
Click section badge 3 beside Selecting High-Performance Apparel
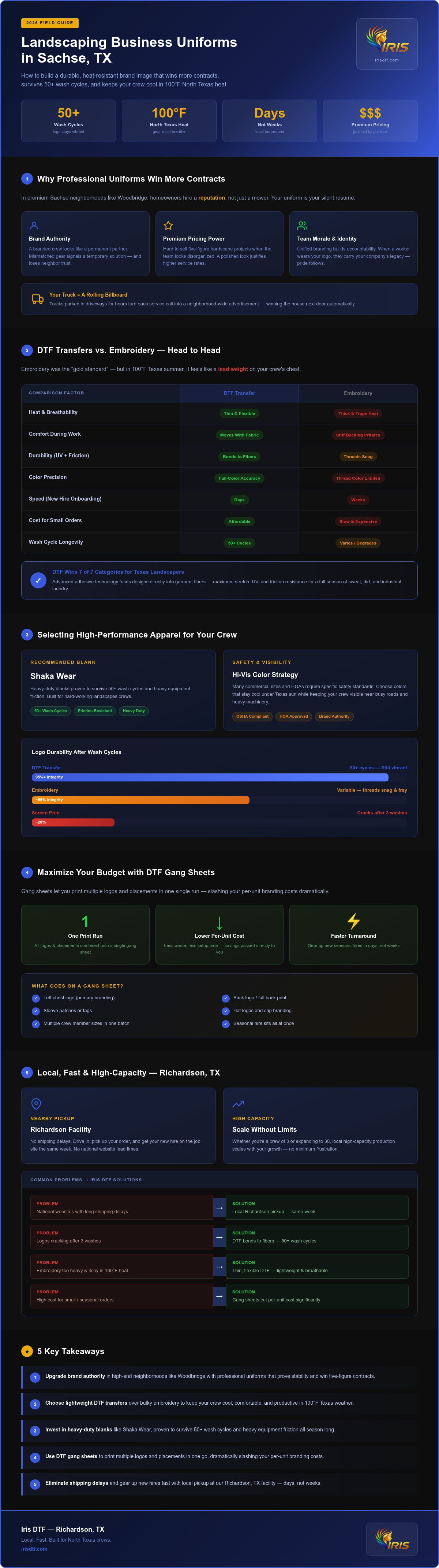click(27, 635)
